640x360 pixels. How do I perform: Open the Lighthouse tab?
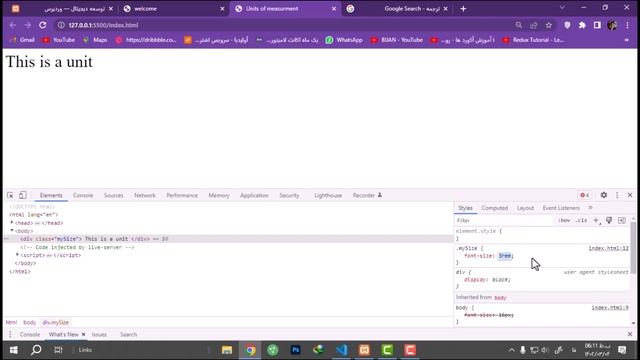(328, 196)
